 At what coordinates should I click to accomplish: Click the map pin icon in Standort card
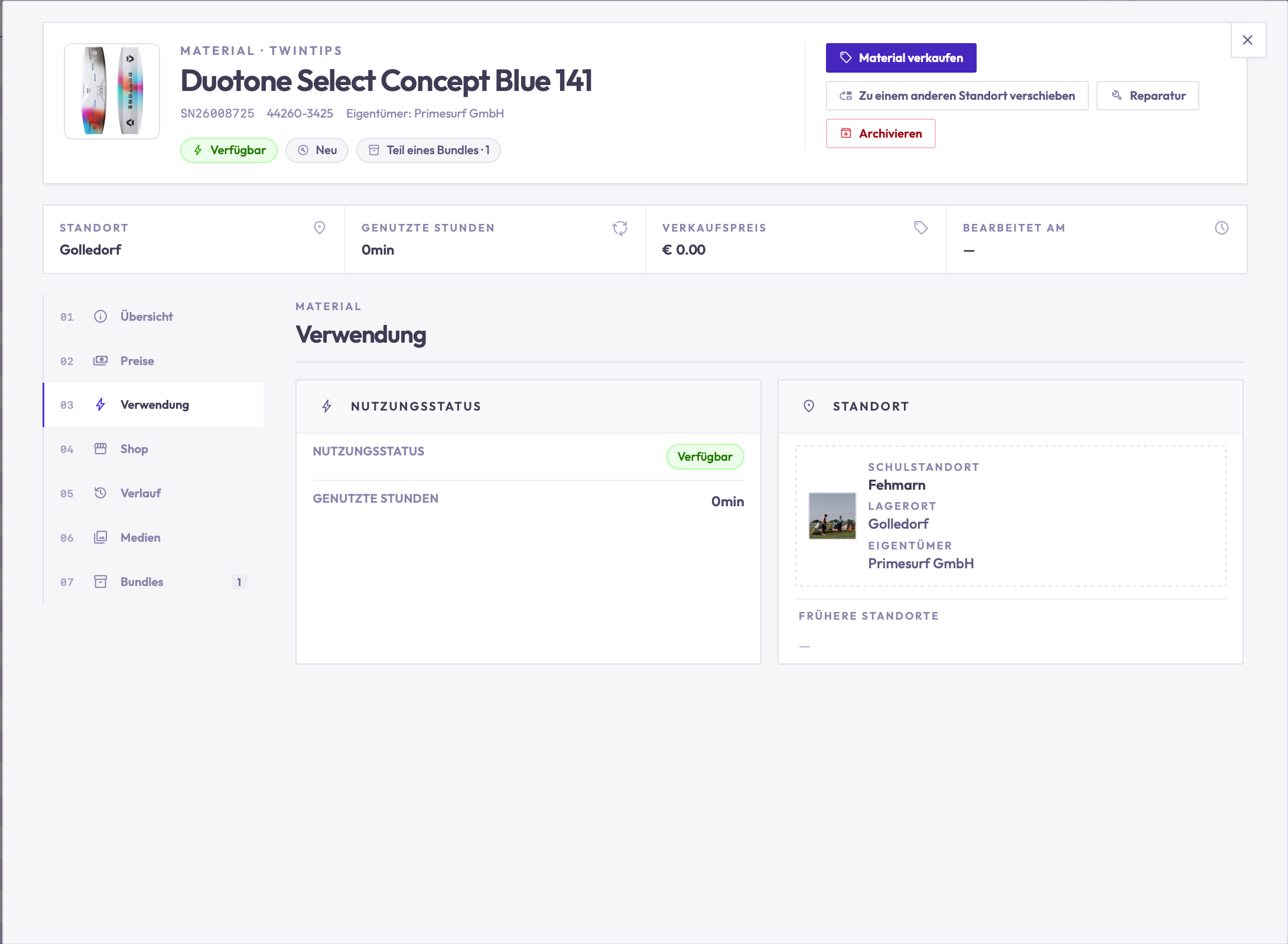[x=320, y=228]
